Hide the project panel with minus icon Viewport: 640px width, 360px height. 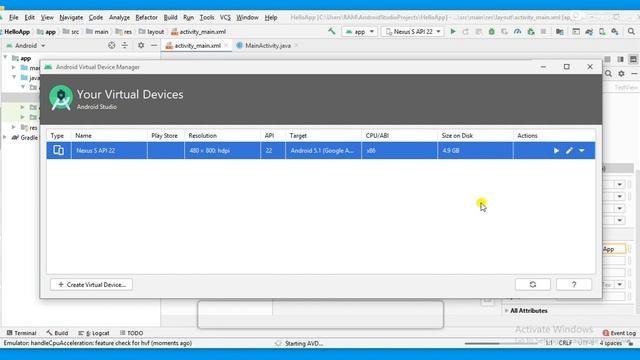click(153, 45)
